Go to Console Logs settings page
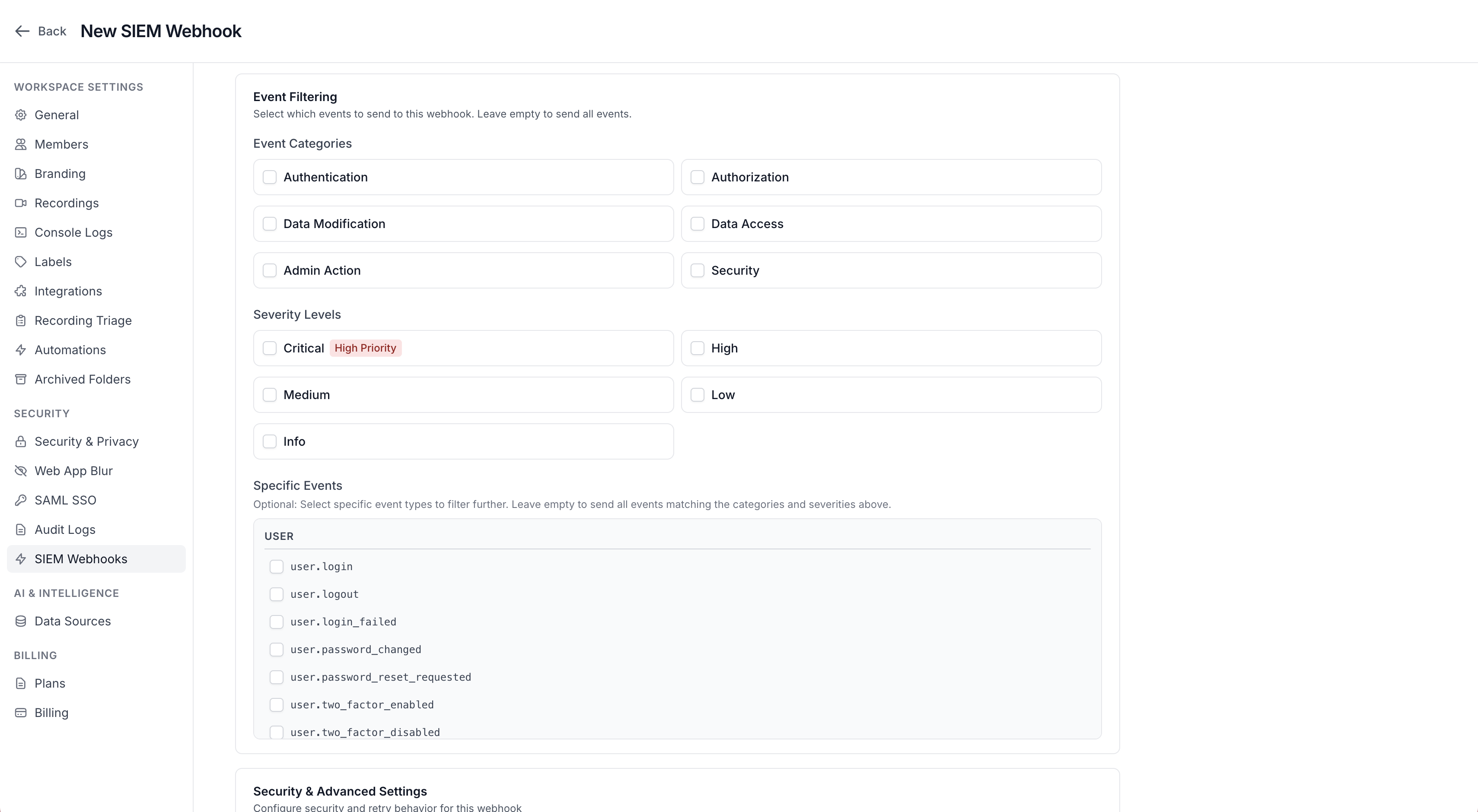Viewport: 1478px width, 812px height. 73,232
